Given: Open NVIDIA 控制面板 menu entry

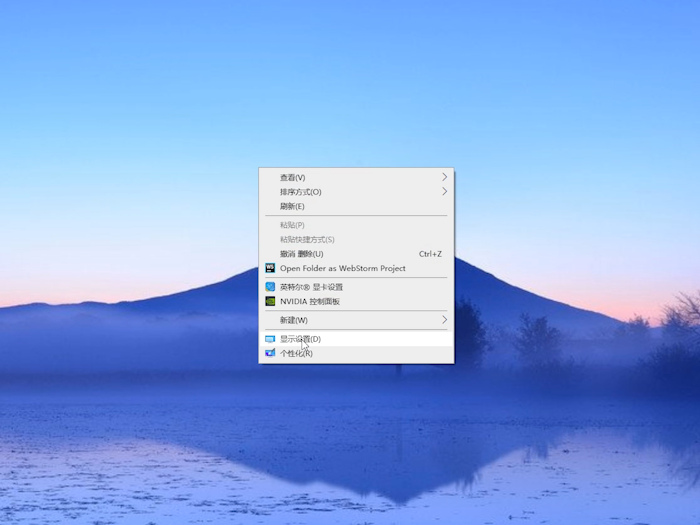Looking at the screenshot, I should (x=310, y=301).
